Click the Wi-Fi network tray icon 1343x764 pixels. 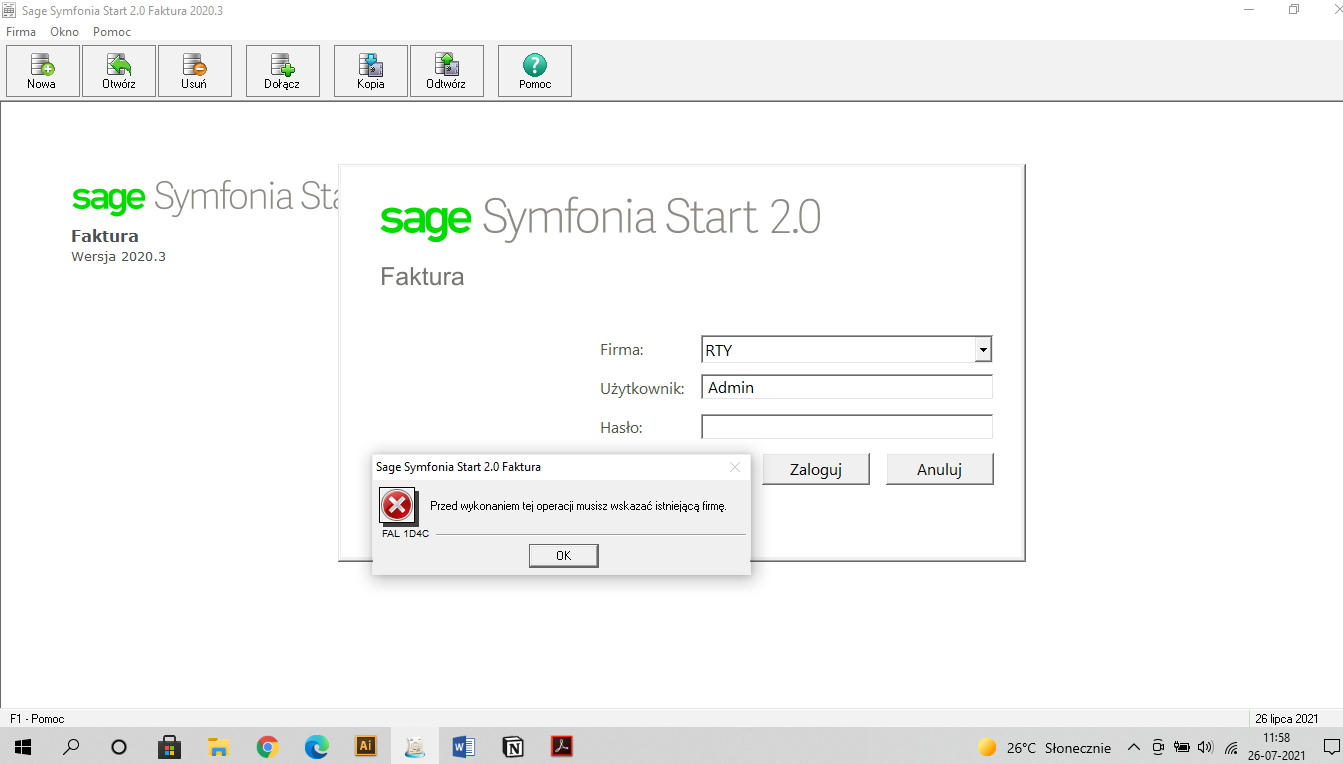(x=1231, y=747)
